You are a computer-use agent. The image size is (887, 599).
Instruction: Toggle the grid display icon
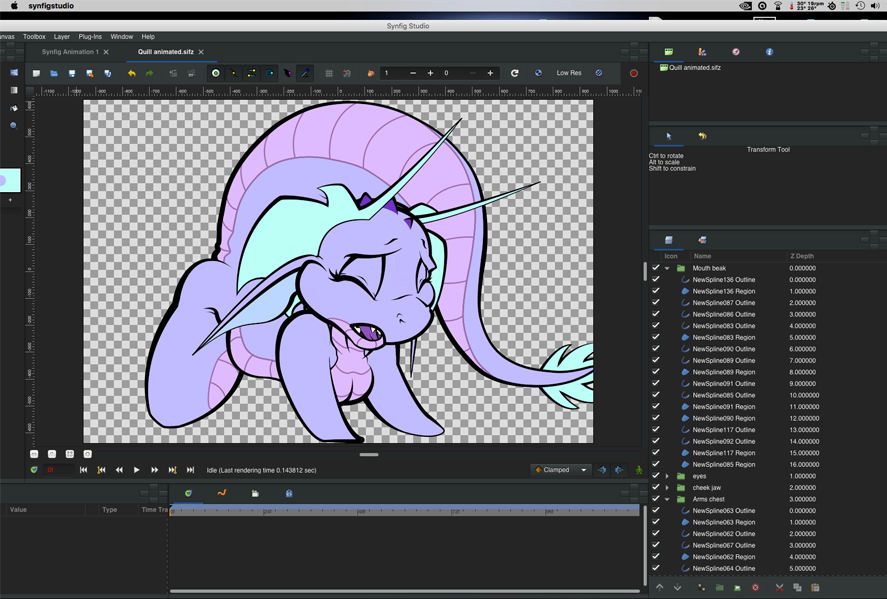[x=329, y=73]
